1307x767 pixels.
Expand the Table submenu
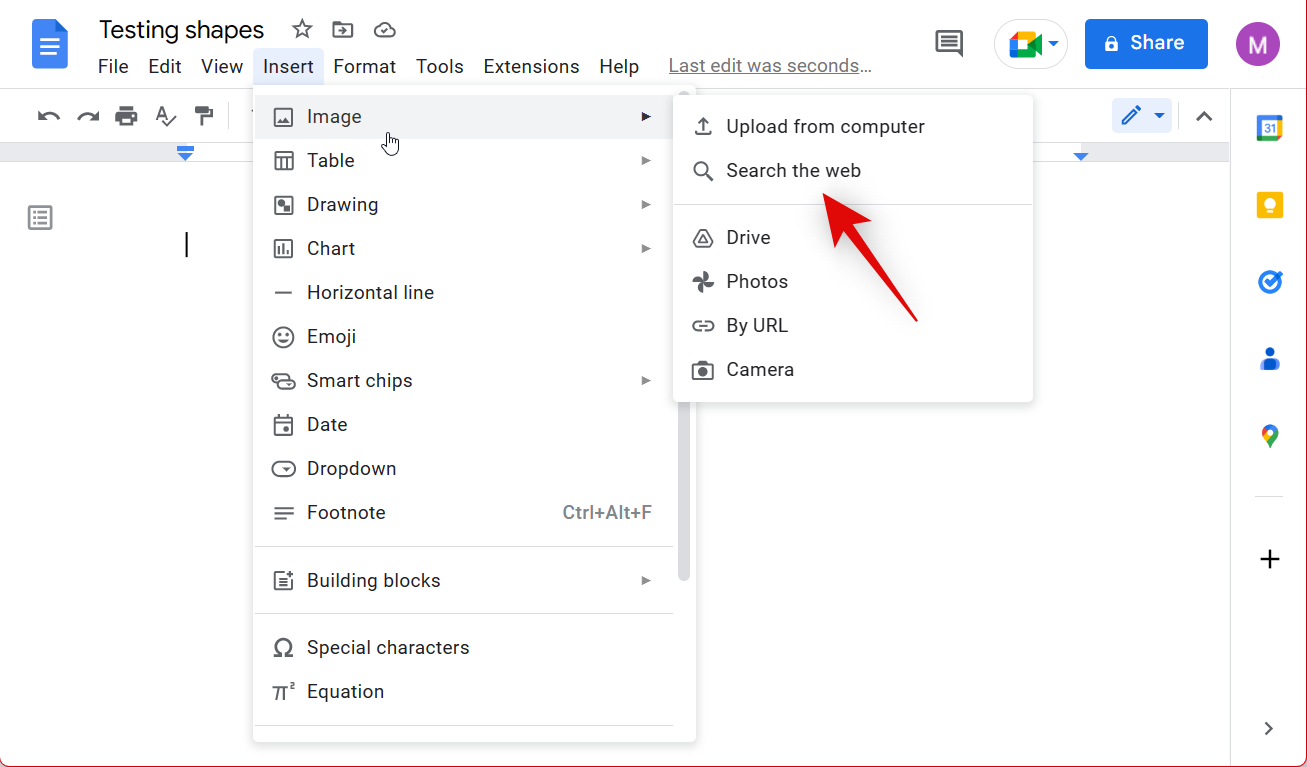(x=464, y=161)
